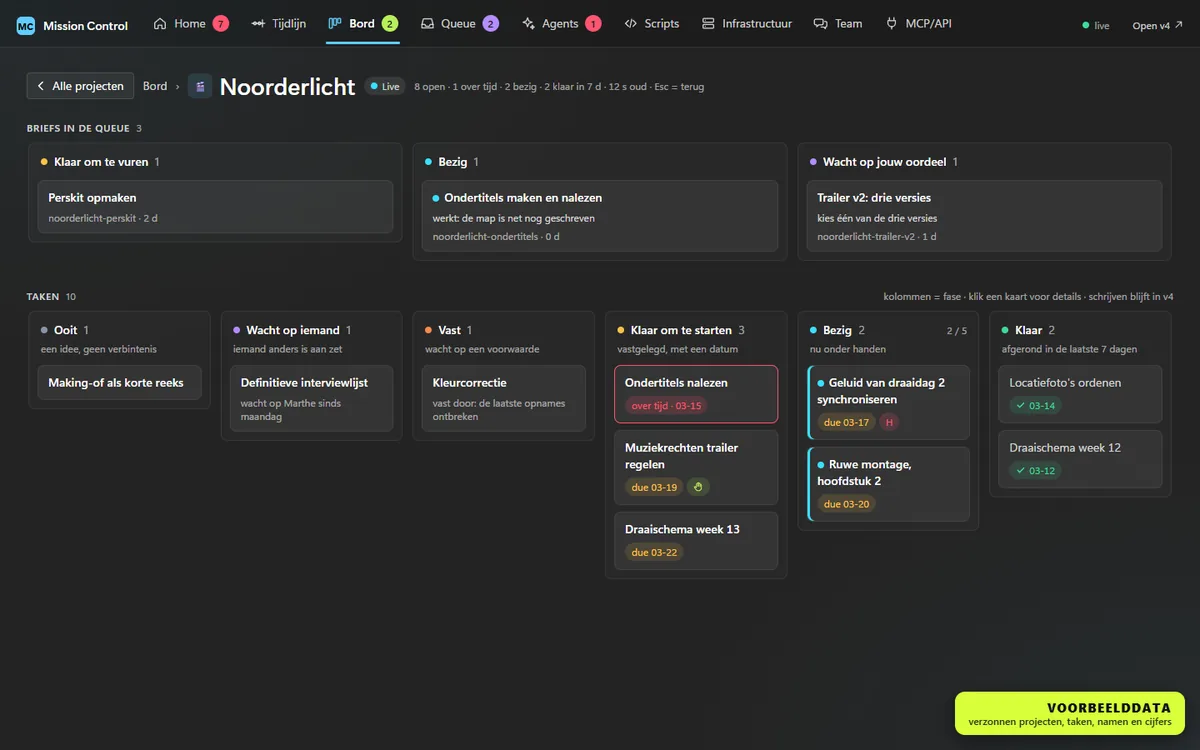Image resolution: width=1200 pixels, height=750 pixels.
Task: Click "wacht op Marthe sinds maandag" text
Action: pos(291,410)
